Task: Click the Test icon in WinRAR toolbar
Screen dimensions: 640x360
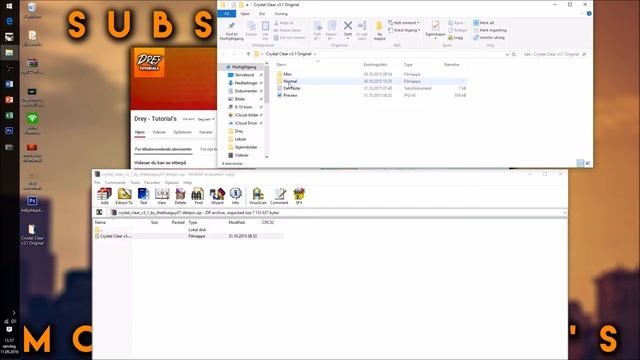Action: (x=143, y=196)
